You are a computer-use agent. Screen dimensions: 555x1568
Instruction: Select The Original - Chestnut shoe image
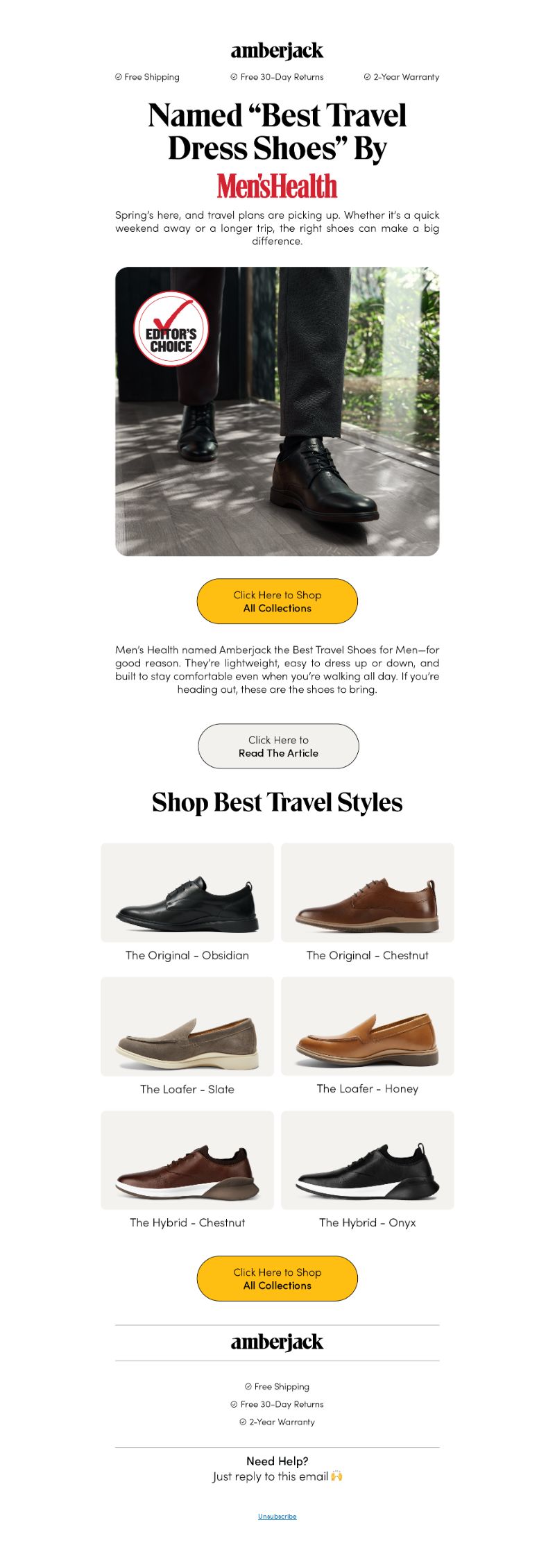click(x=368, y=893)
